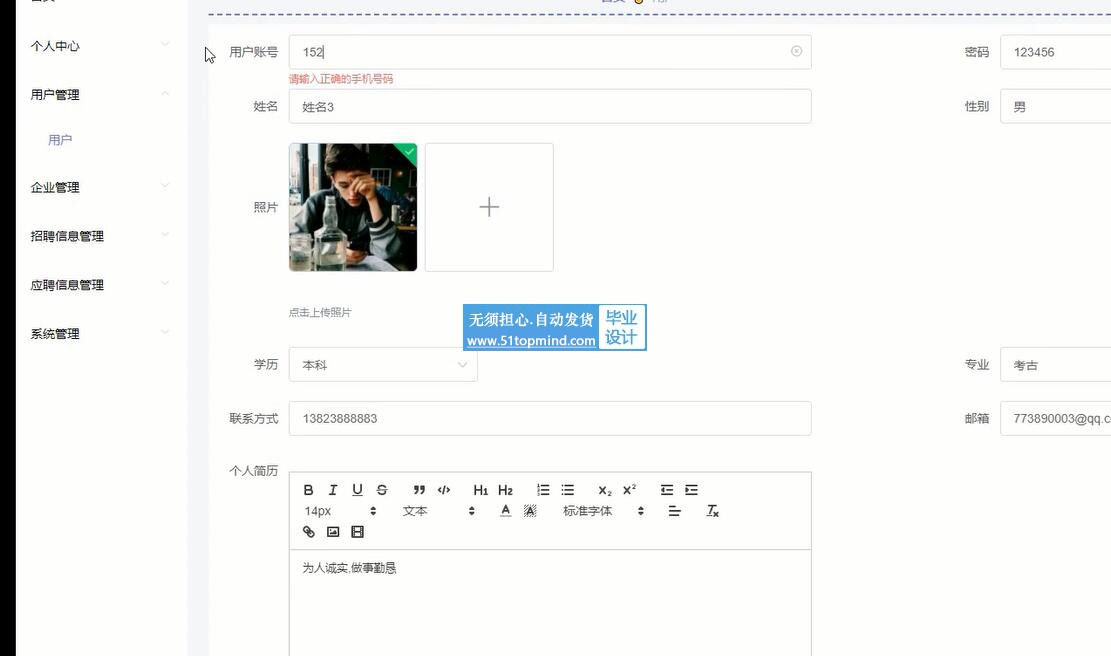The height and width of the screenshot is (656, 1111).
Task: Increase indent in the editor
Action: pyautogui.click(x=692, y=490)
